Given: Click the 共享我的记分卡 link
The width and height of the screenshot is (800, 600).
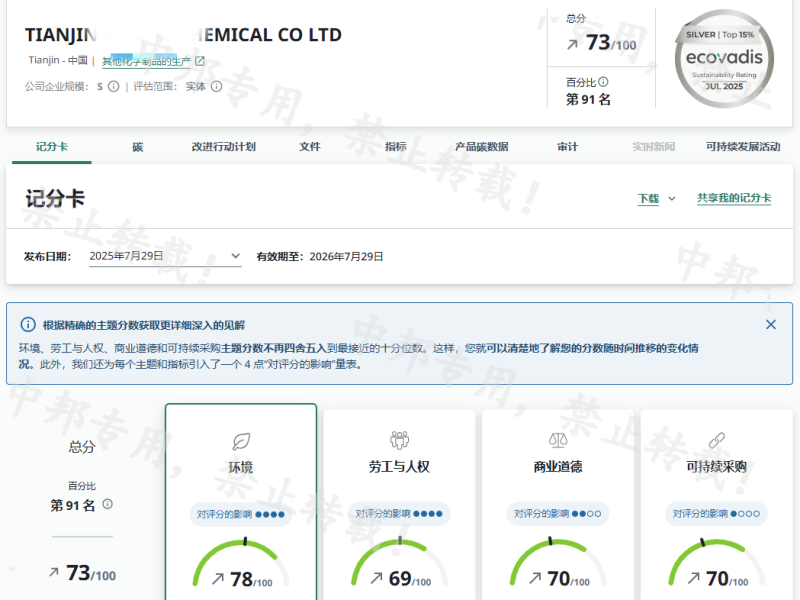Looking at the screenshot, I should [x=733, y=199].
